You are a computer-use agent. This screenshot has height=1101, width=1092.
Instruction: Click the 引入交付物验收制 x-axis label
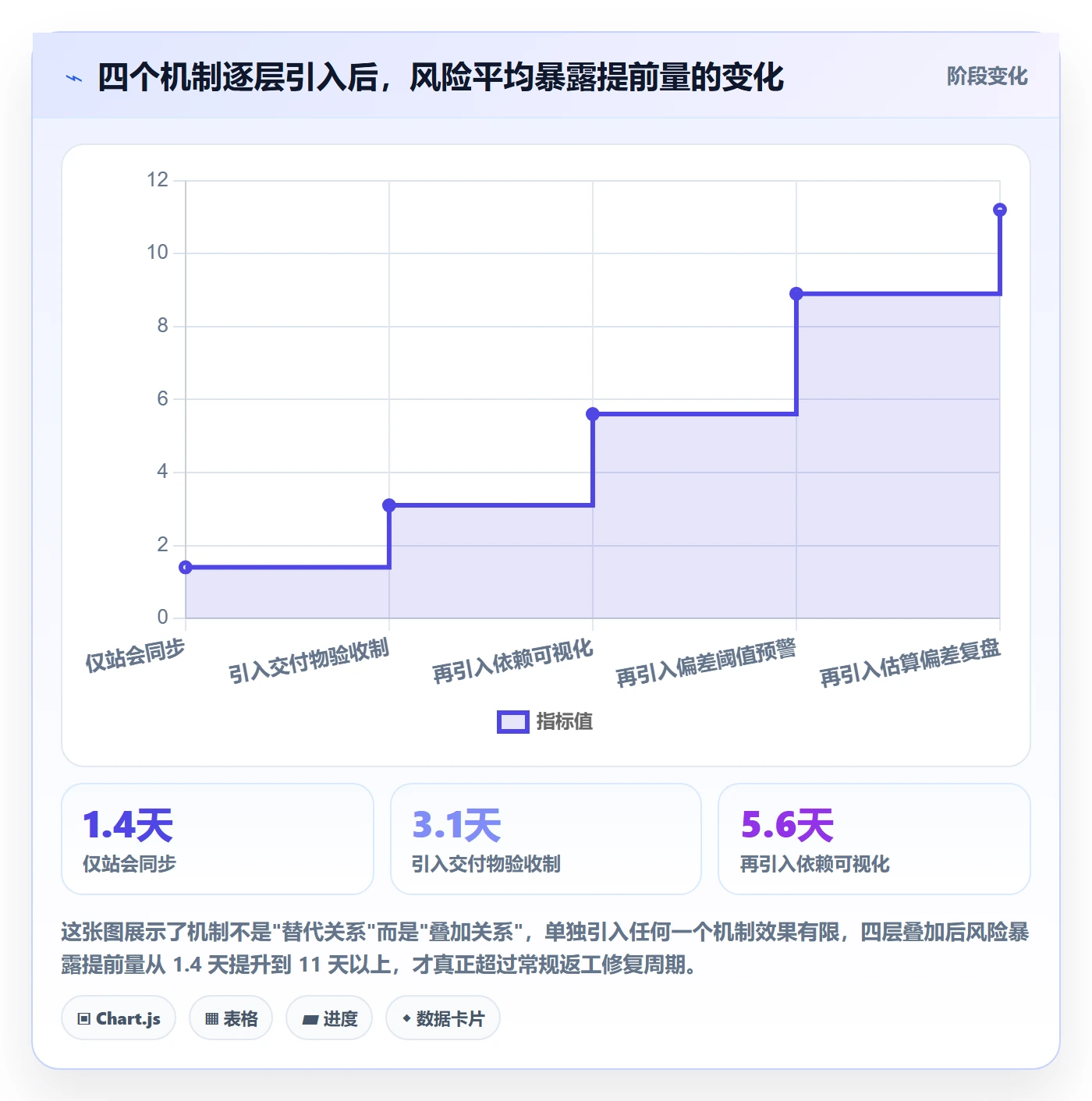(309, 661)
